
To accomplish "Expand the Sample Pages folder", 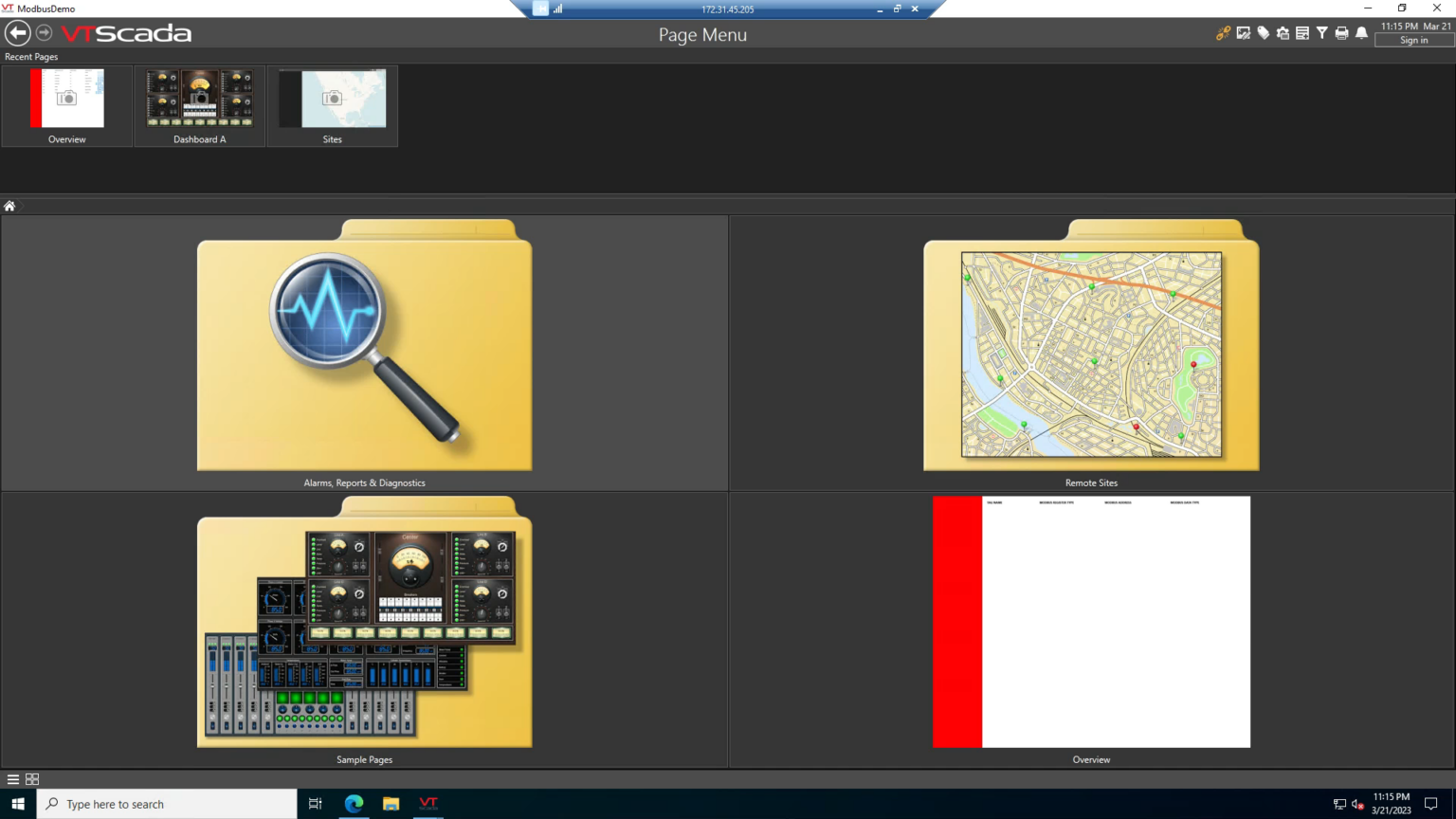I will [364, 626].
